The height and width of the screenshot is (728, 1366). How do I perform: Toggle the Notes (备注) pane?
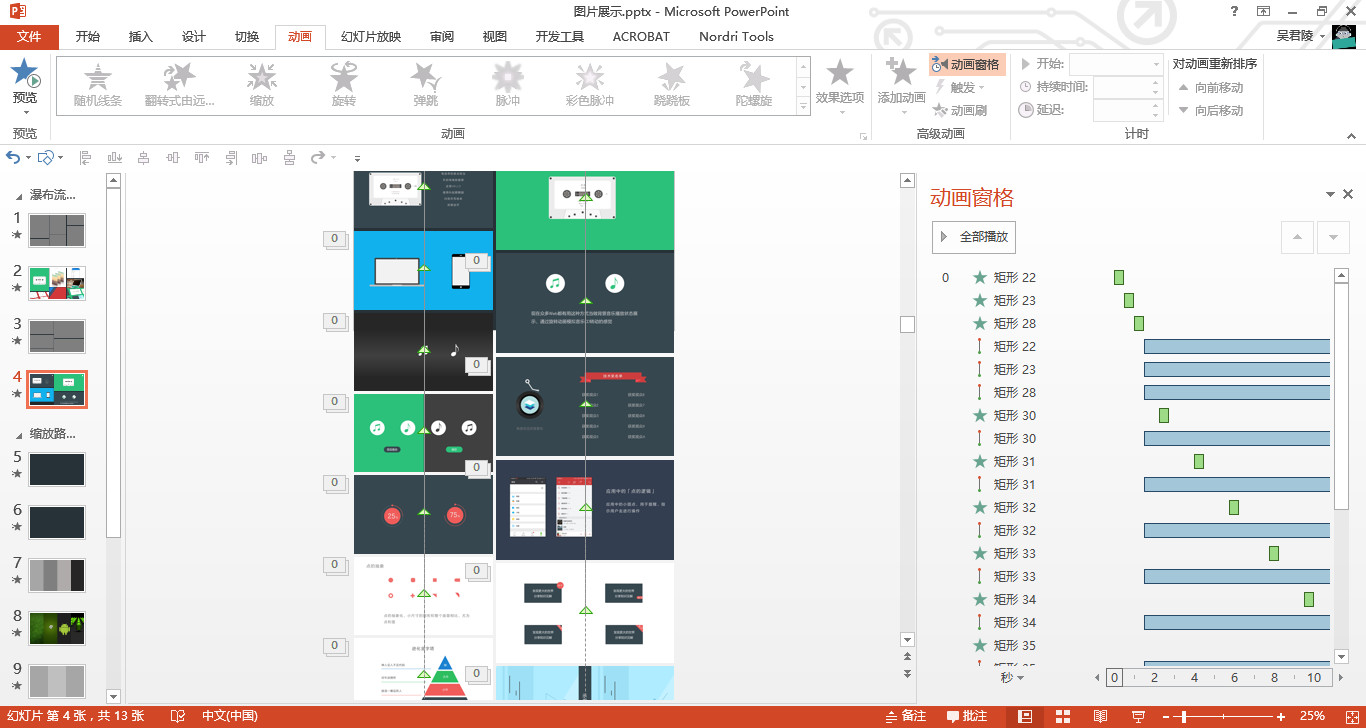906,716
